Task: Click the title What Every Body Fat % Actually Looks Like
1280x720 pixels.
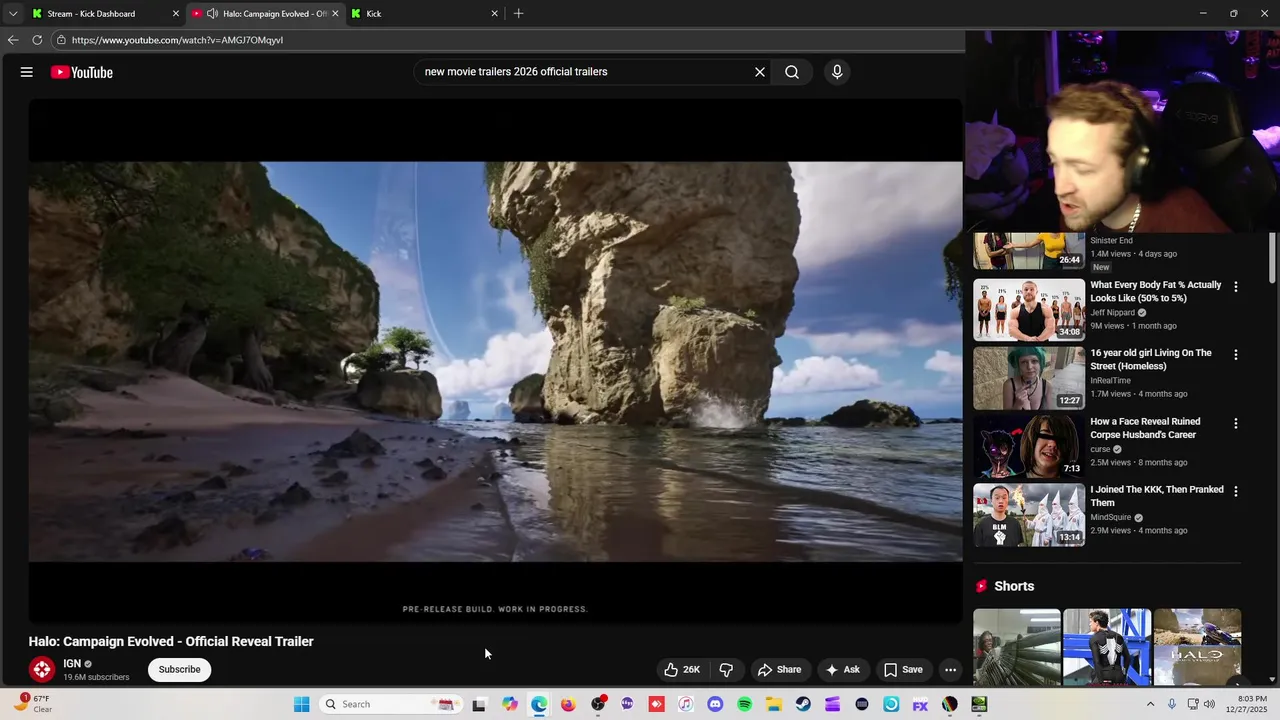Action: [x=1155, y=291]
